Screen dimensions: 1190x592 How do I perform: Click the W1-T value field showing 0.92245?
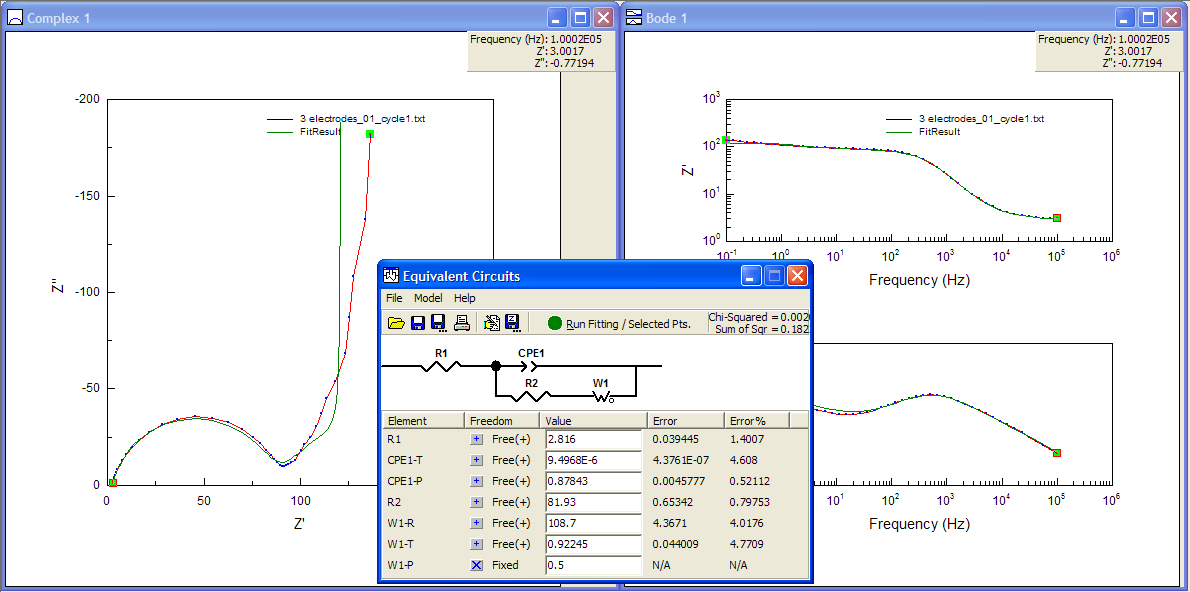click(x=594, y=544)
